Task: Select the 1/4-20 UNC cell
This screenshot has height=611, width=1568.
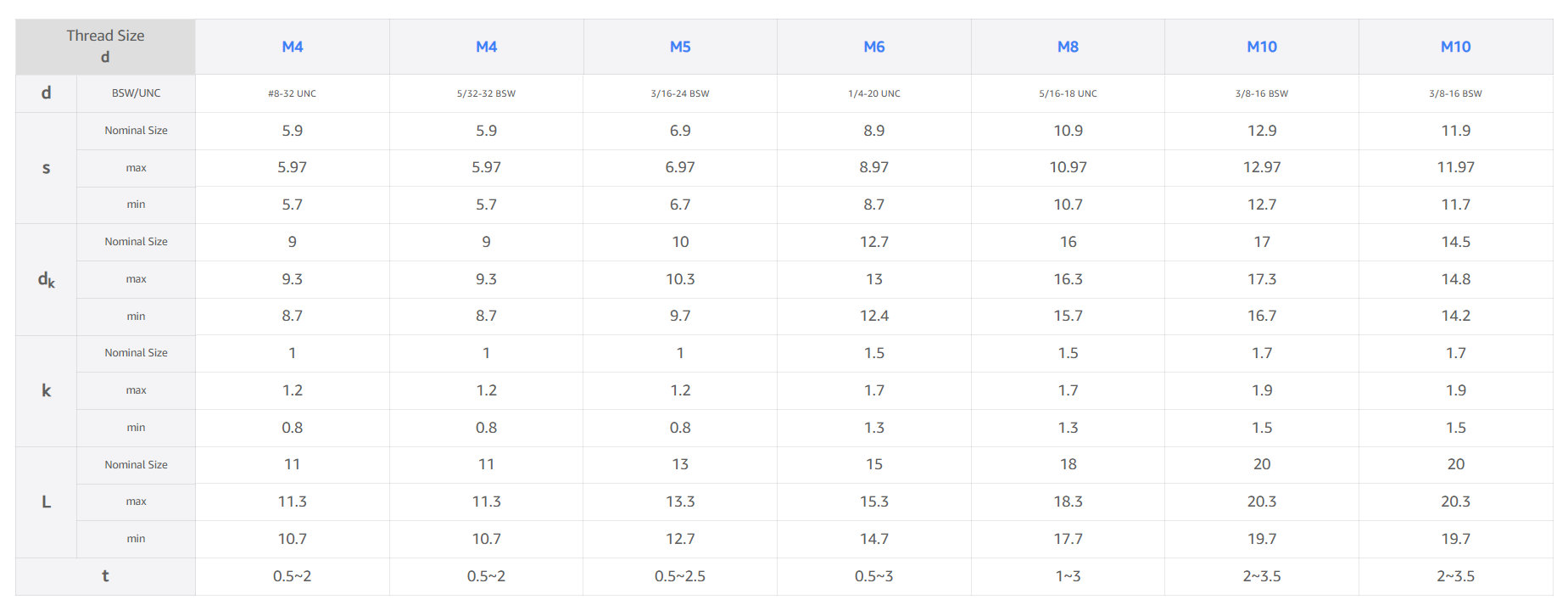Action: 873,93
